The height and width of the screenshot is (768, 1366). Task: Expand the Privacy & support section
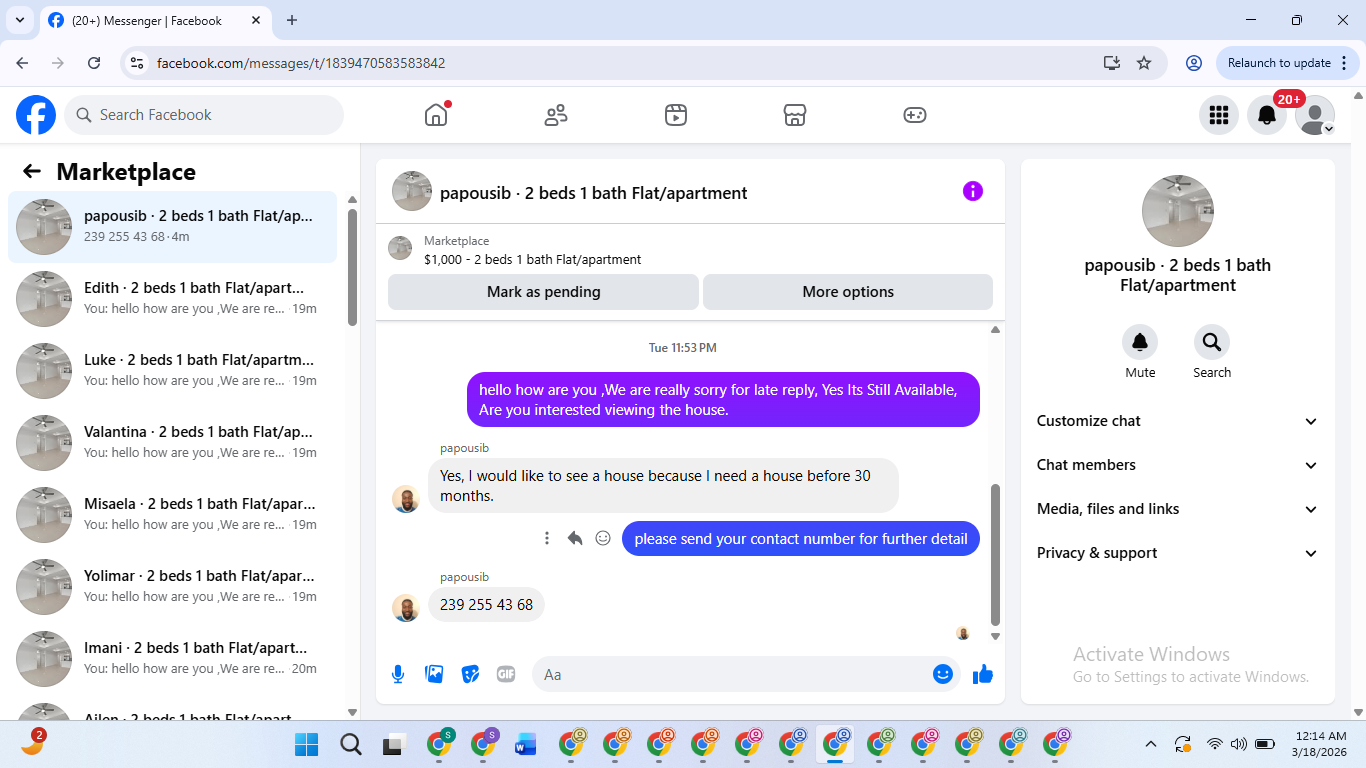(x=1178, y=553)
